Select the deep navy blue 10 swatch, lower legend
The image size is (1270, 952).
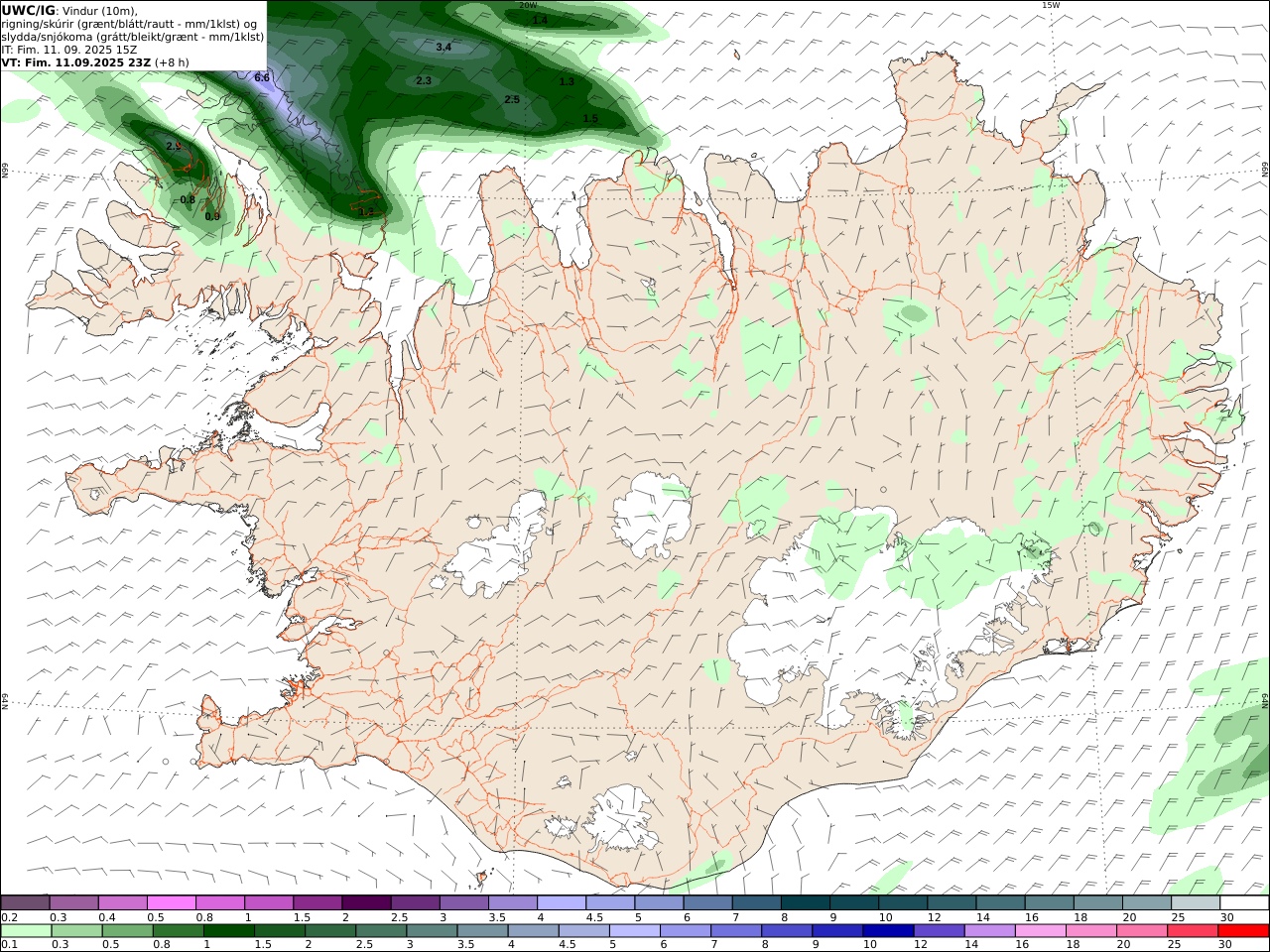887,931
